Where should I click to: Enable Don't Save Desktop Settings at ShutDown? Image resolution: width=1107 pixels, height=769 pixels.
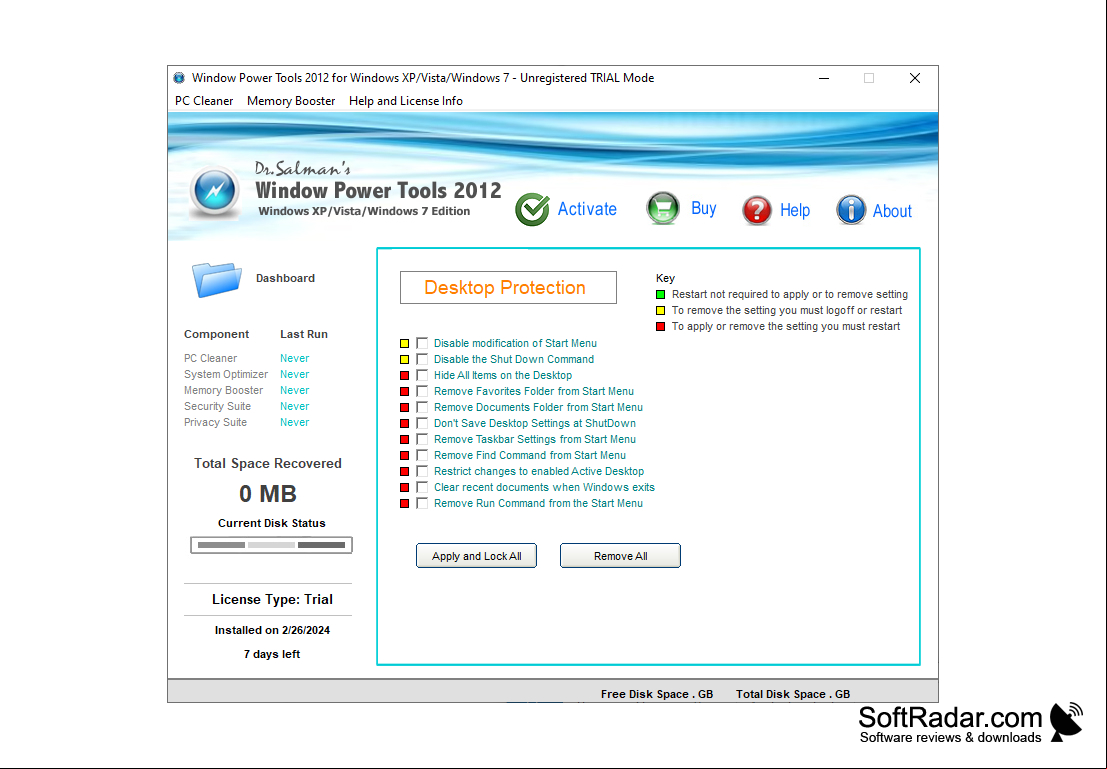point(422,423)
